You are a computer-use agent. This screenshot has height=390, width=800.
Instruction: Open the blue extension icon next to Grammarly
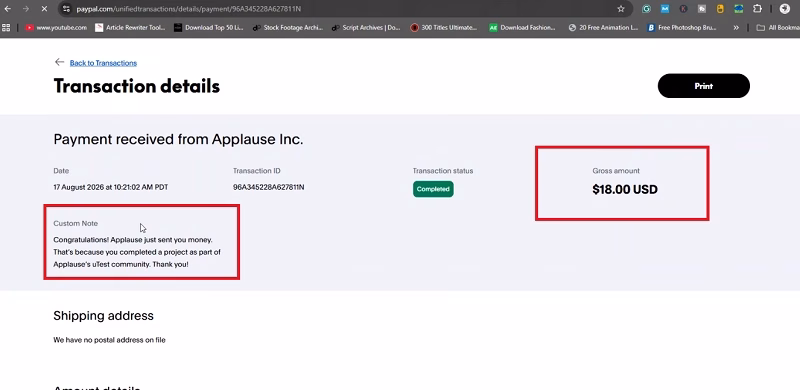tap(665, 9)
